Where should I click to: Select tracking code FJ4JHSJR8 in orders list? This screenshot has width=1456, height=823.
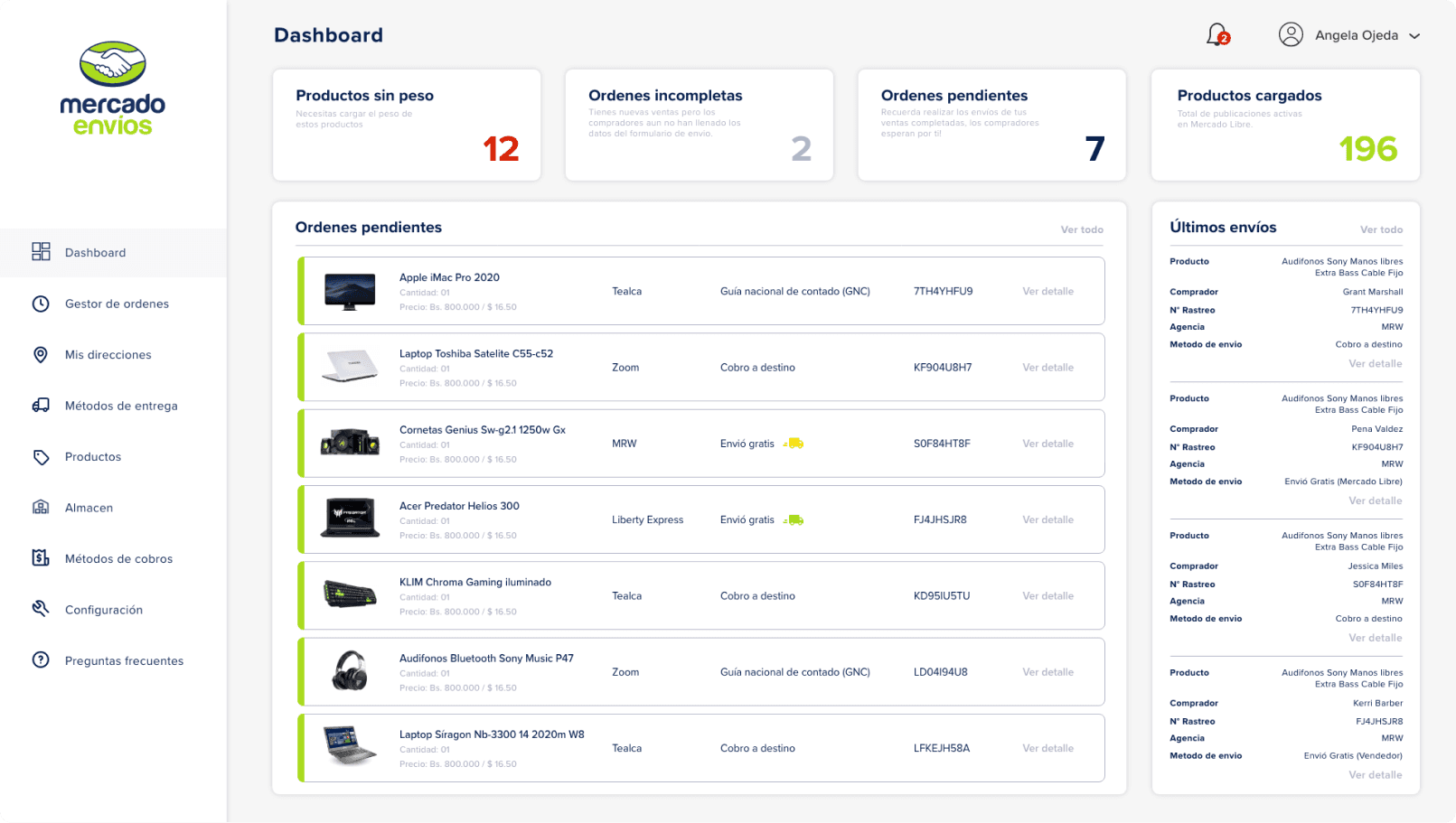point(940,519)
